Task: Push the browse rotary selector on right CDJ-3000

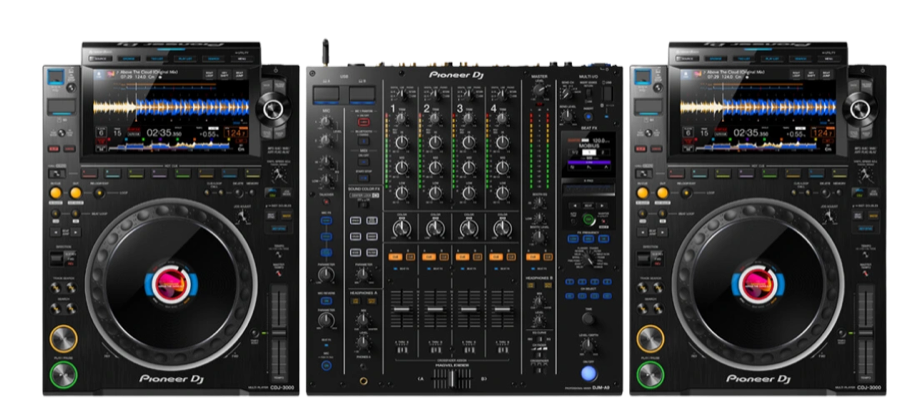Action: pyautogui.click(x=860, y=109)
